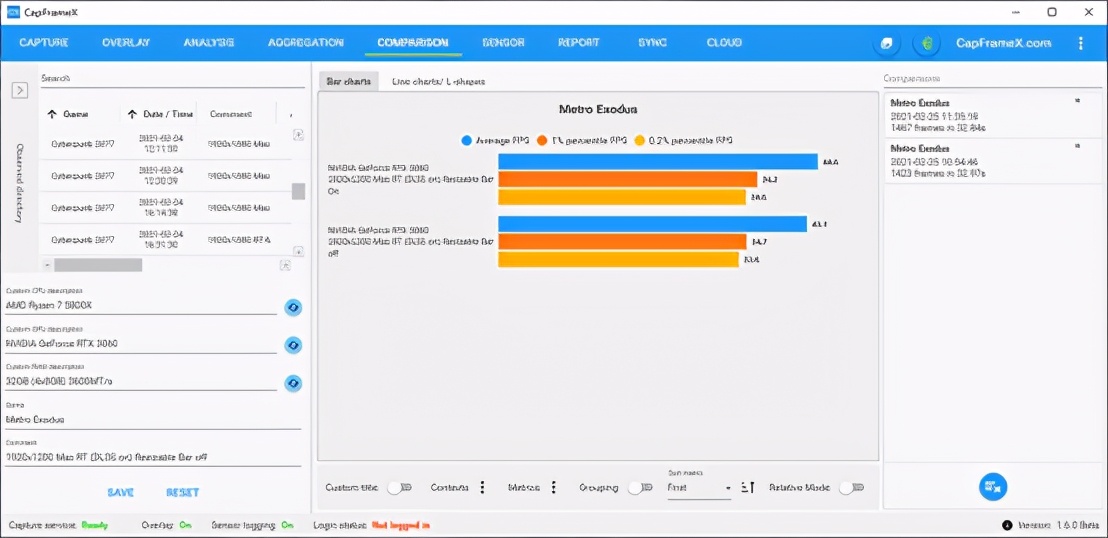
Task: Click the Comment input field in left panel
Action: point(153,457)
